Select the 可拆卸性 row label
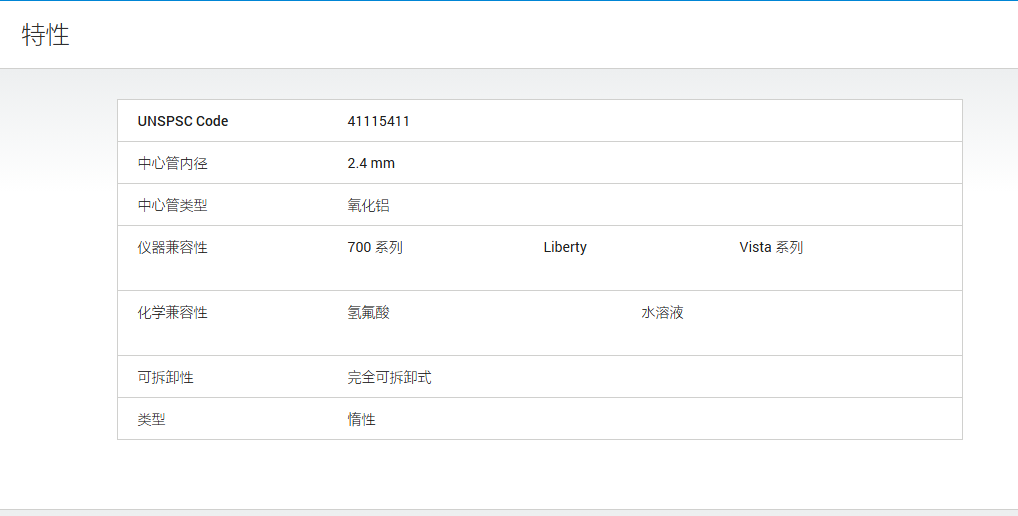1018x516 pixels. pos(166,378)
